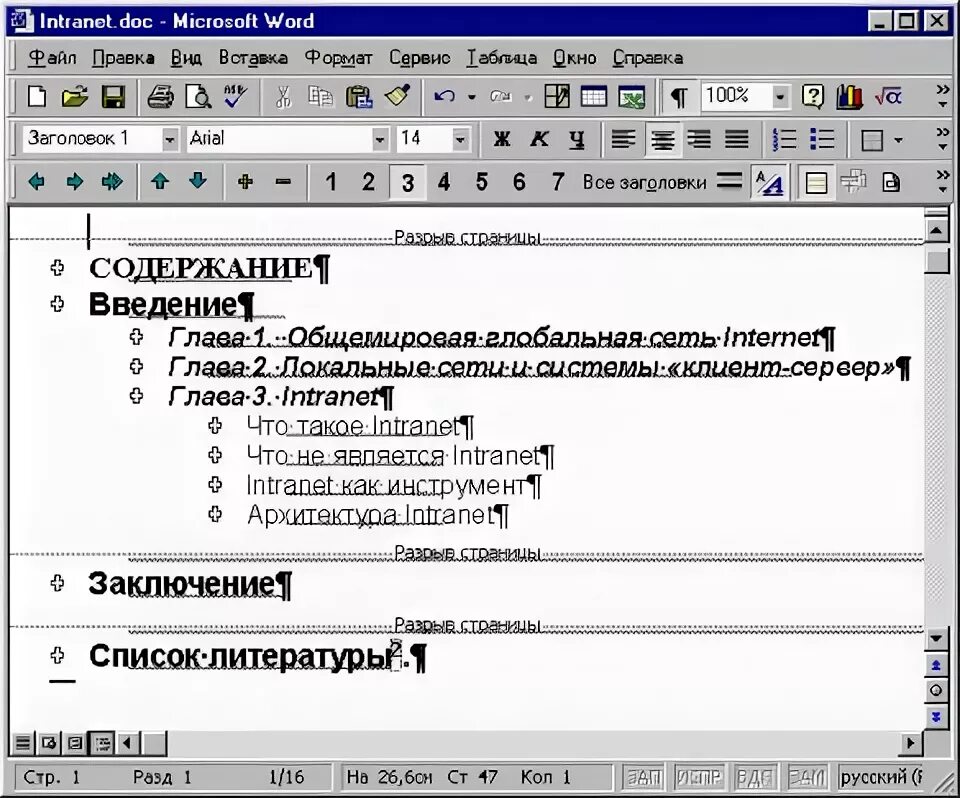960x798 pixels.
Task: Open the Правка menu
Action: (123, 58)
